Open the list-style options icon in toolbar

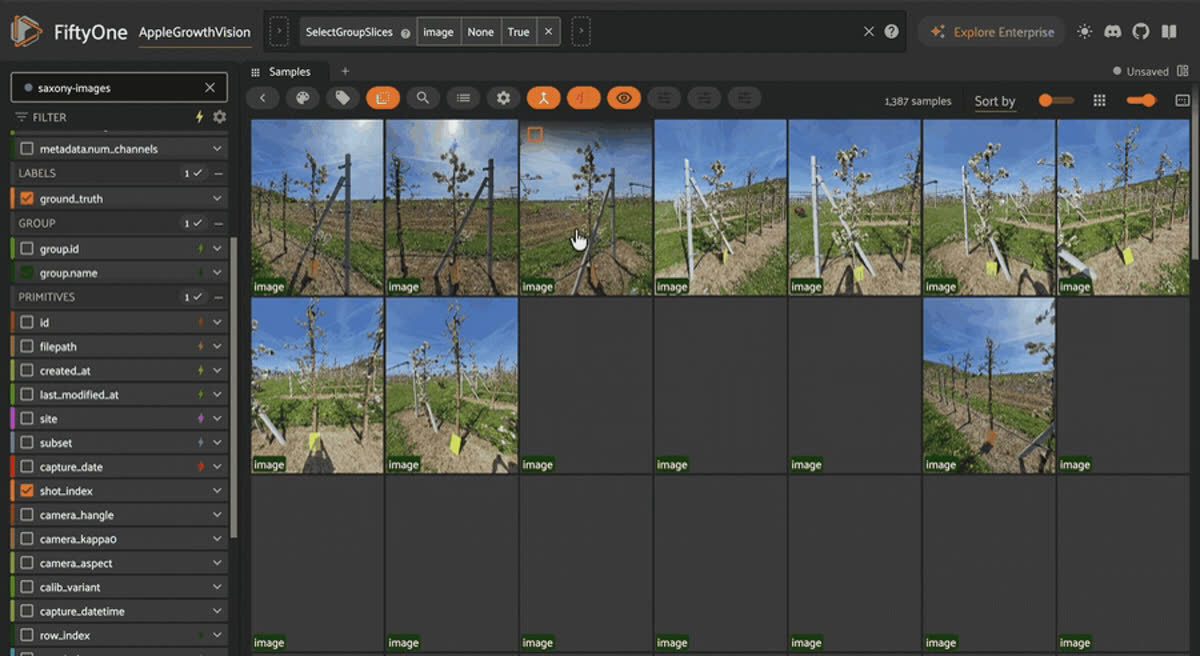463,98
